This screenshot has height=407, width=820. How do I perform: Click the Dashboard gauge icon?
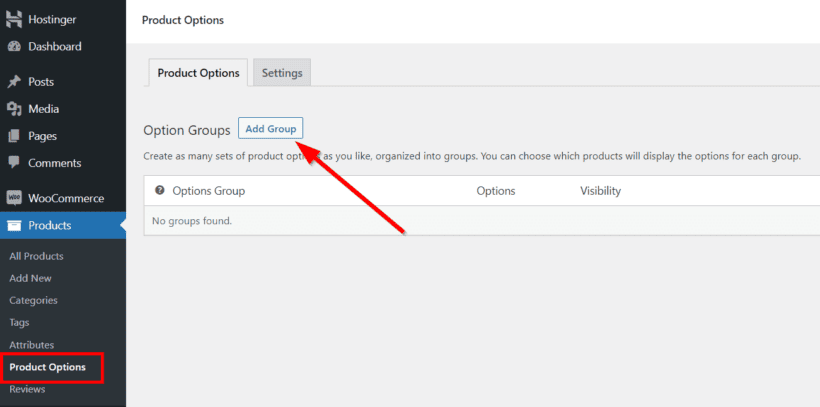click(x=14, y=47)
